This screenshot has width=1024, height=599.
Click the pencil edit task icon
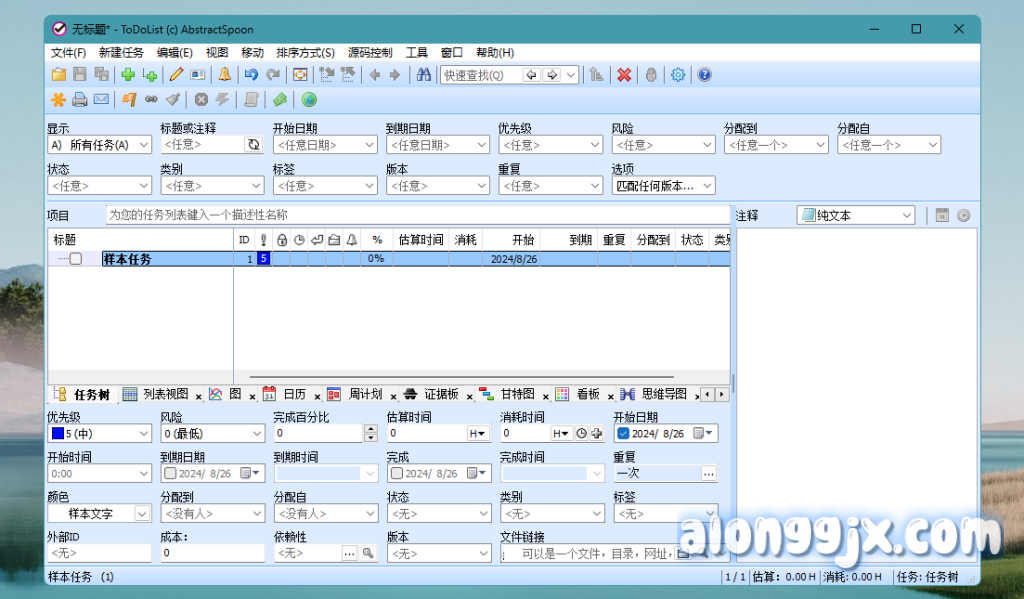(x=176, y=75)
